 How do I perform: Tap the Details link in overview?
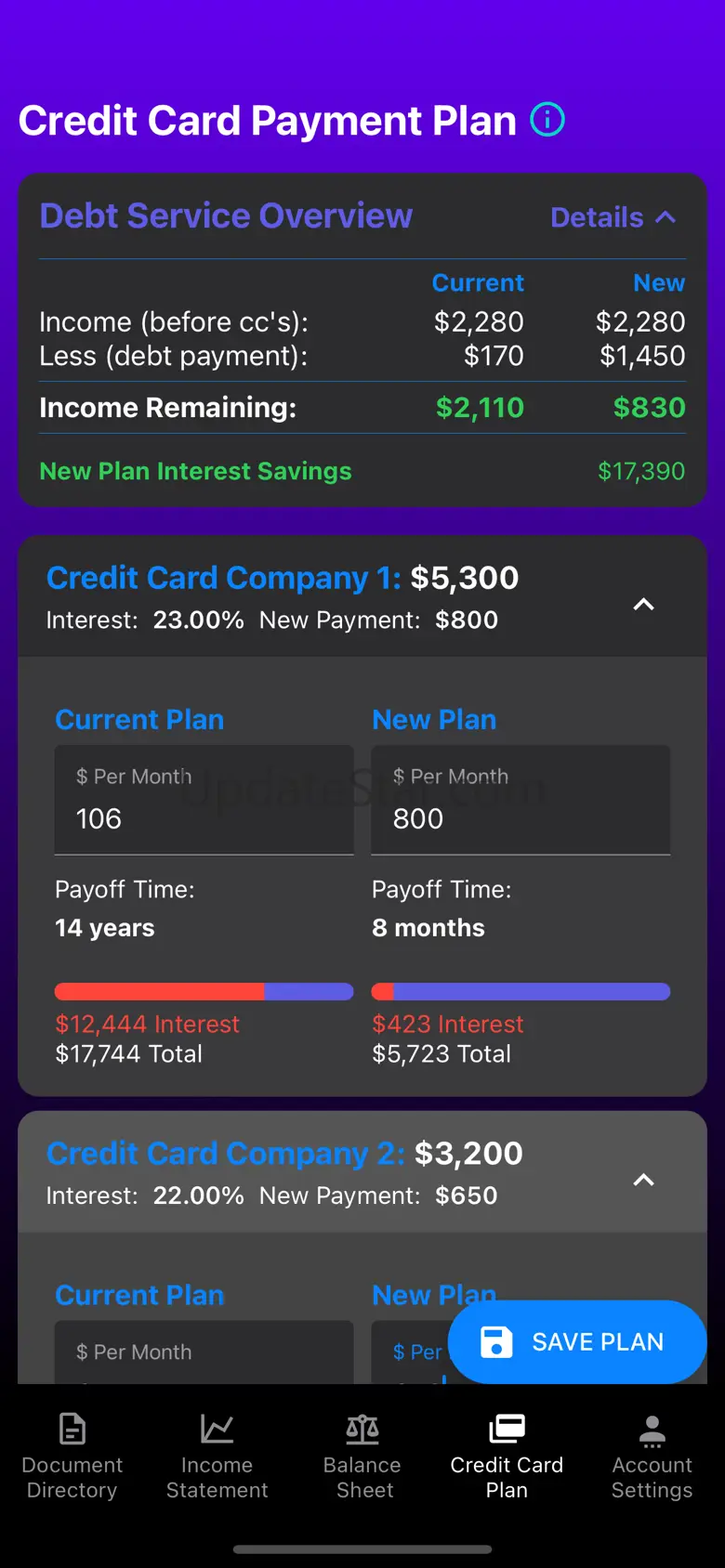[597, 217]
